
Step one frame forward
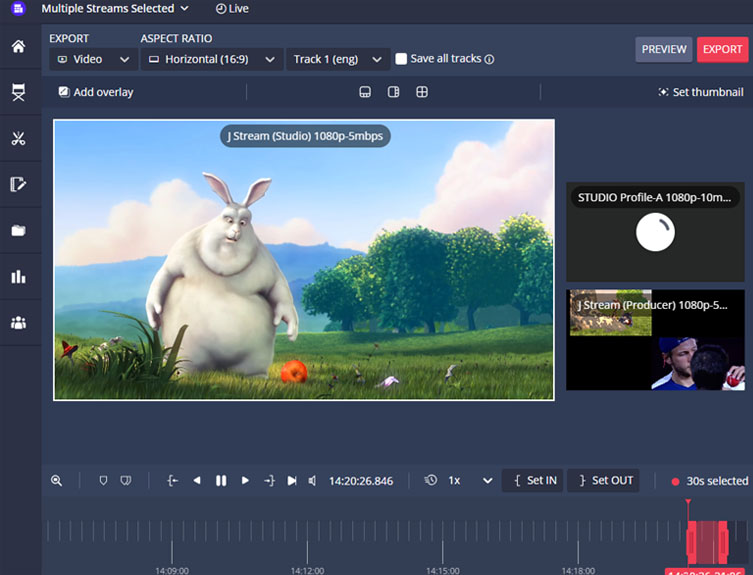[x=245, y=480]
